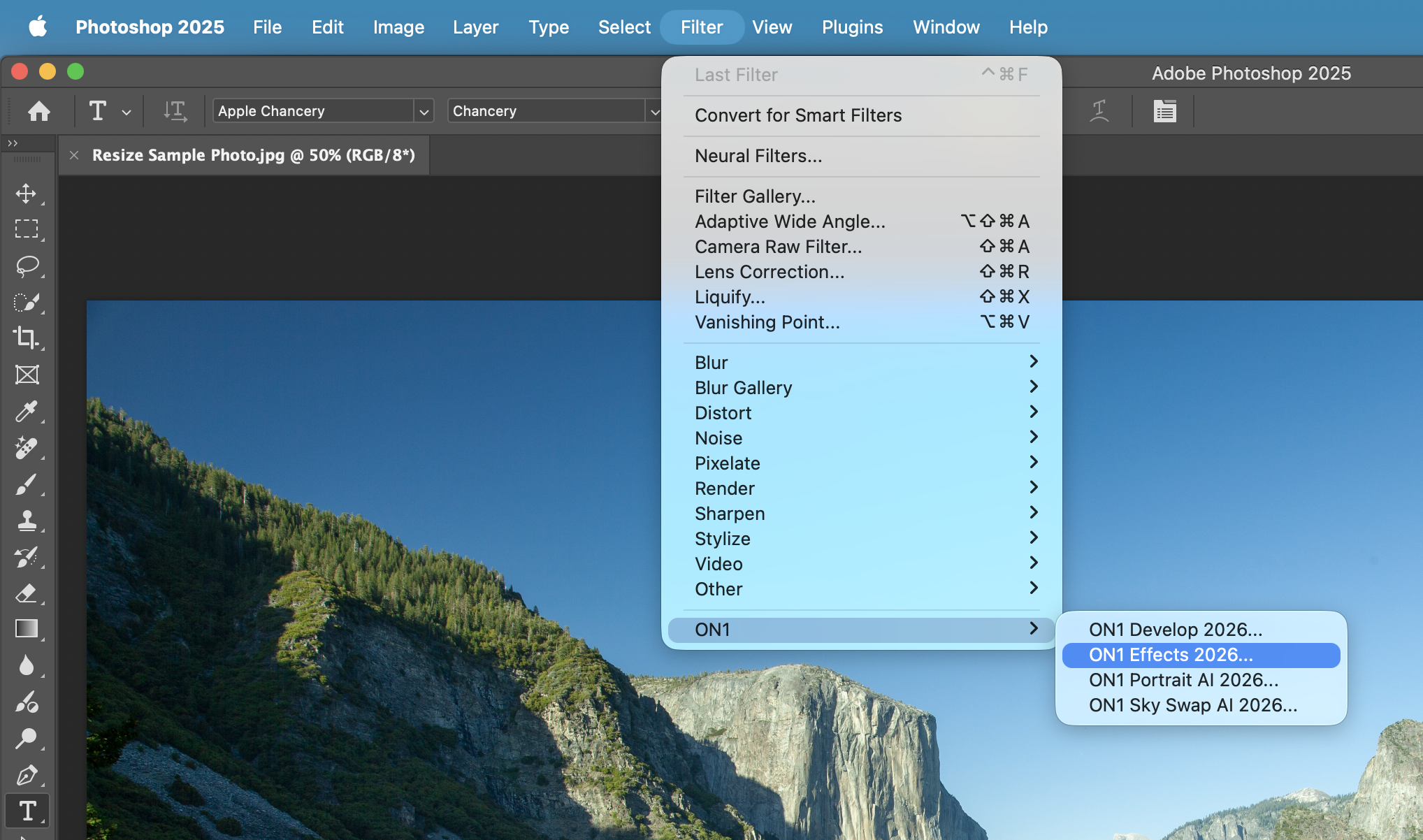This screenshot has width=1423, height=840.
Task: Open the Apple Chancery font family dropdown
Action: (324, 111)
